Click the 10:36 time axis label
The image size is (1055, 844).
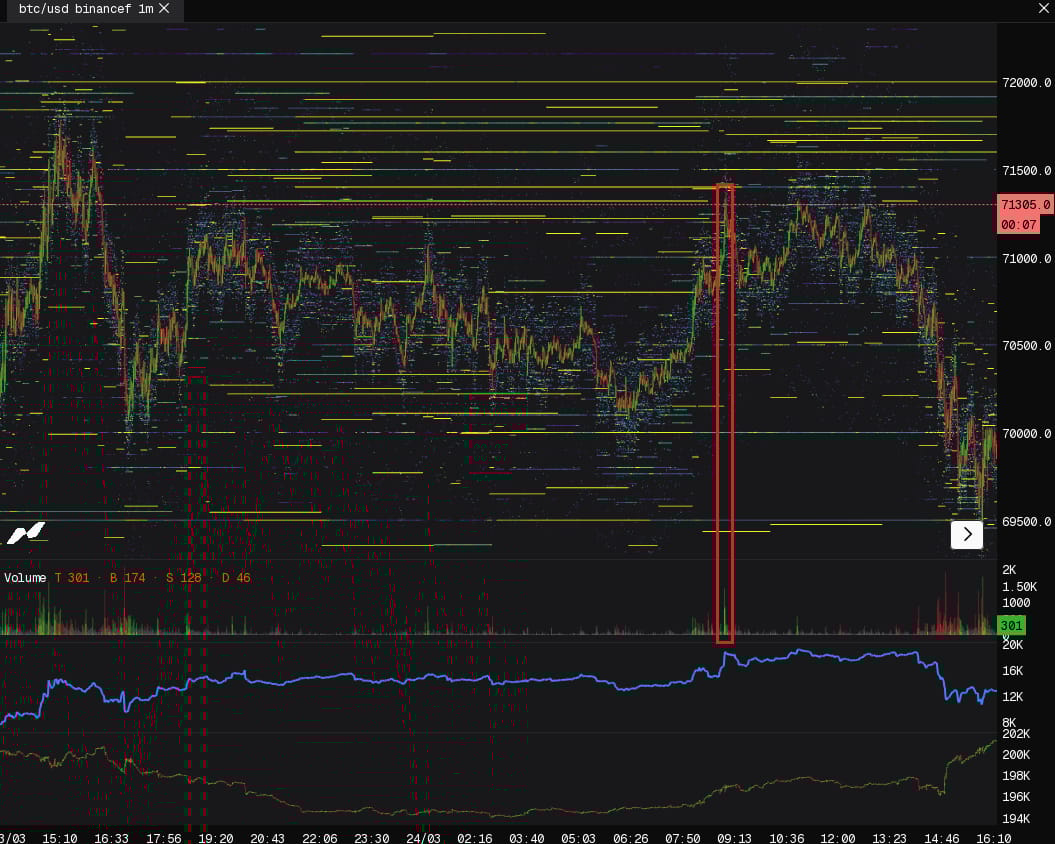(787, 838)
